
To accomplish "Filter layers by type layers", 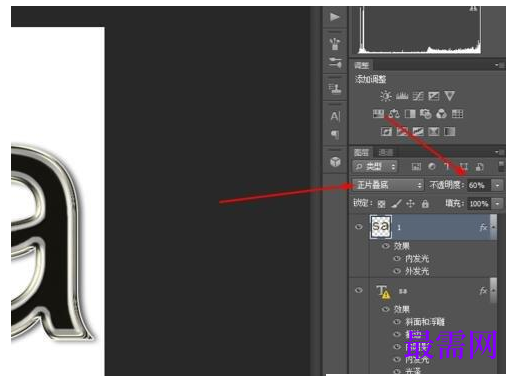I will click(x=447, y=166).
